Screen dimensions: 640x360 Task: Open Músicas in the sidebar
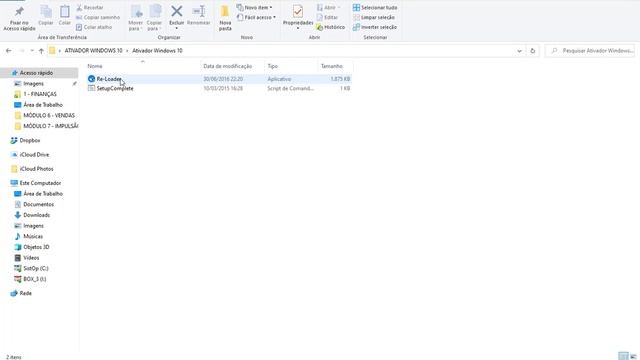pos(33,236)
